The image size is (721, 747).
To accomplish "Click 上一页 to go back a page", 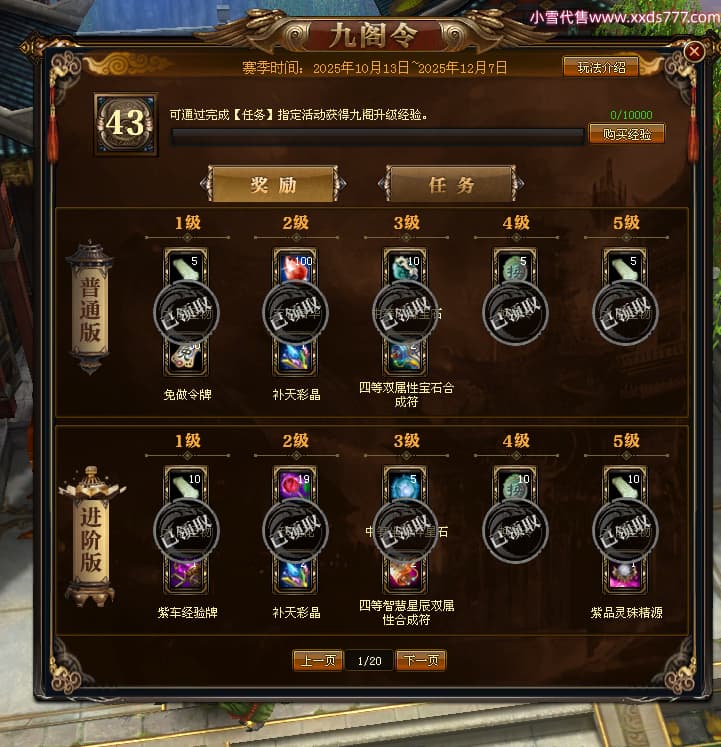I will coord(318,660).
